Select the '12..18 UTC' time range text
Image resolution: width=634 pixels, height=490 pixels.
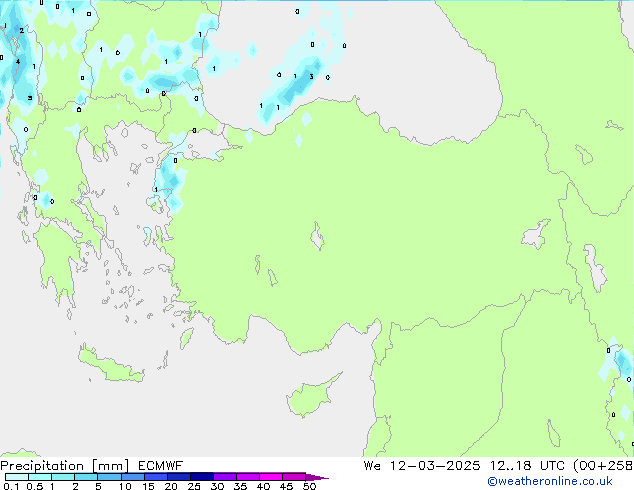pos(526,466)
